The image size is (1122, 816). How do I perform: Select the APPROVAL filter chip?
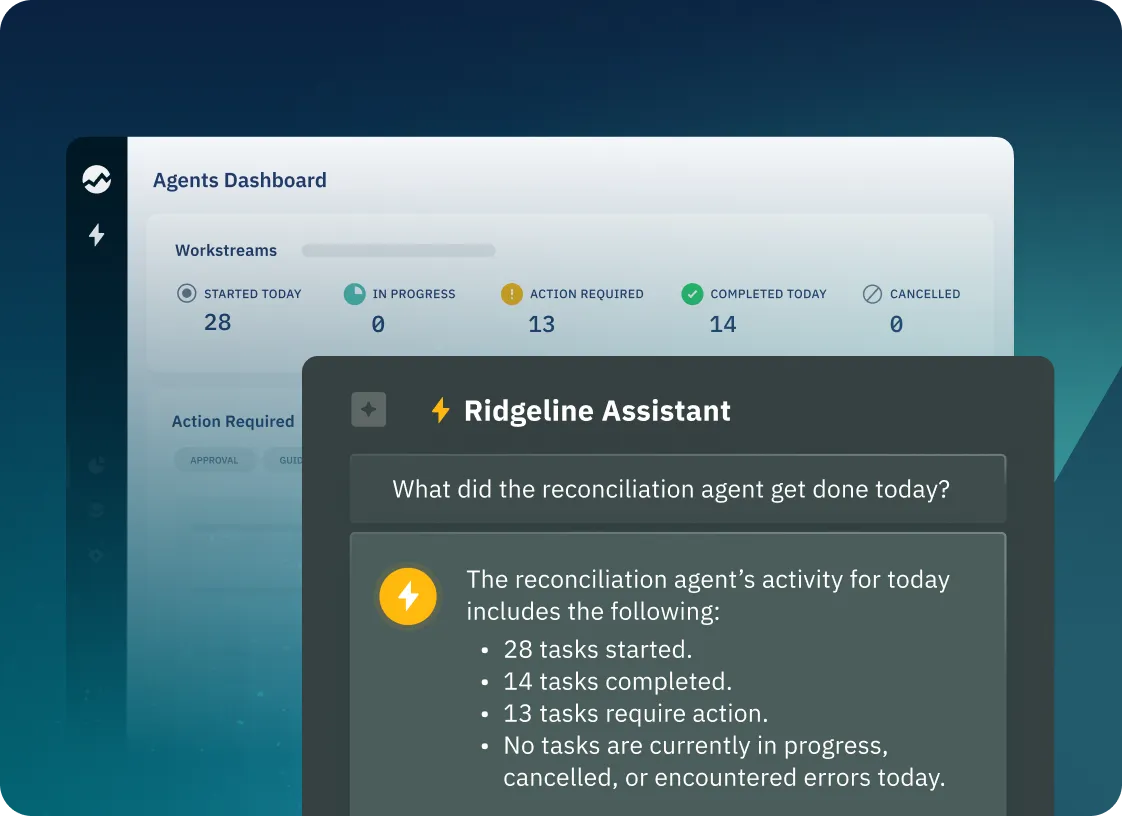coord(214,460)
